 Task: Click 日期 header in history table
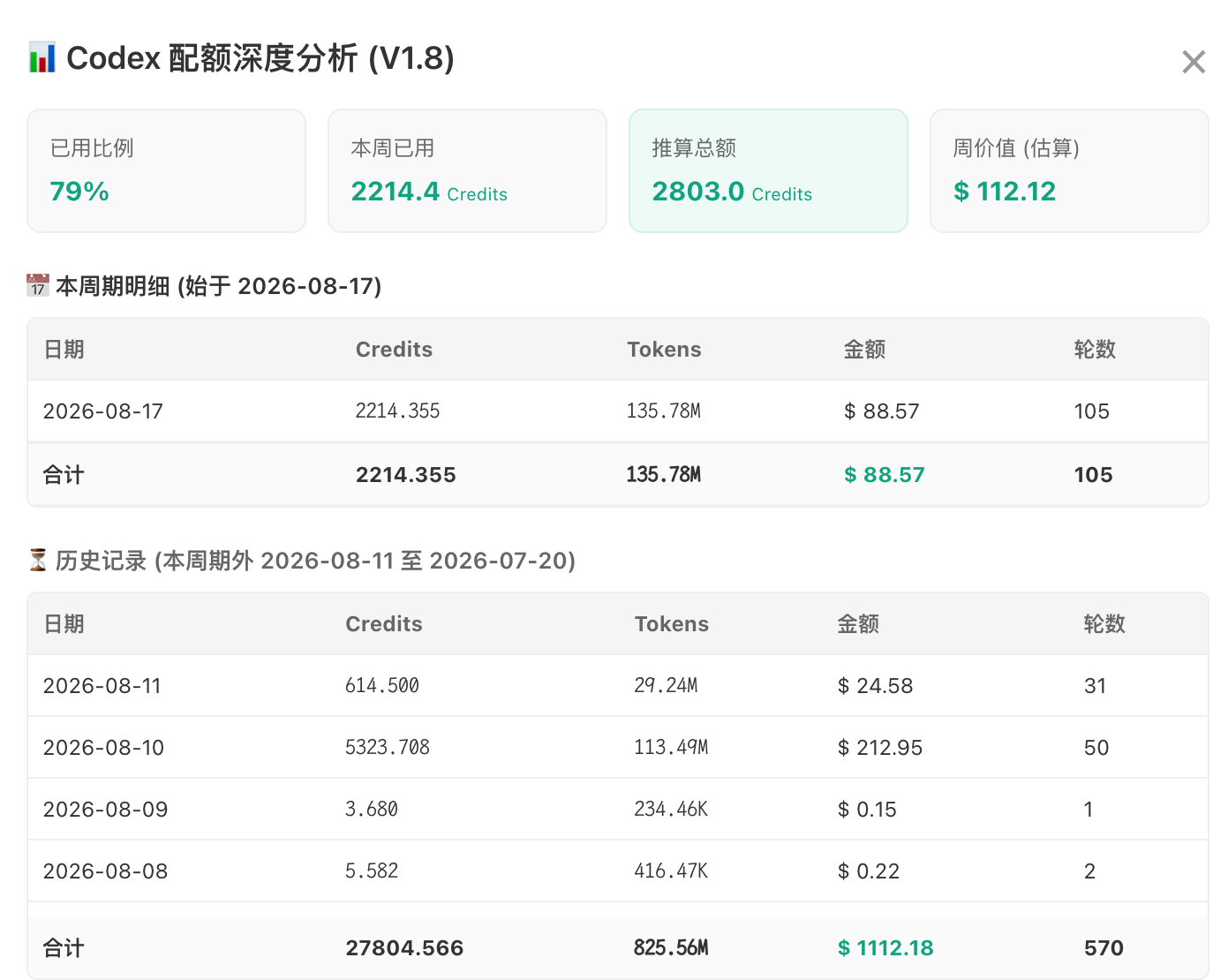[x=64, y=624]
